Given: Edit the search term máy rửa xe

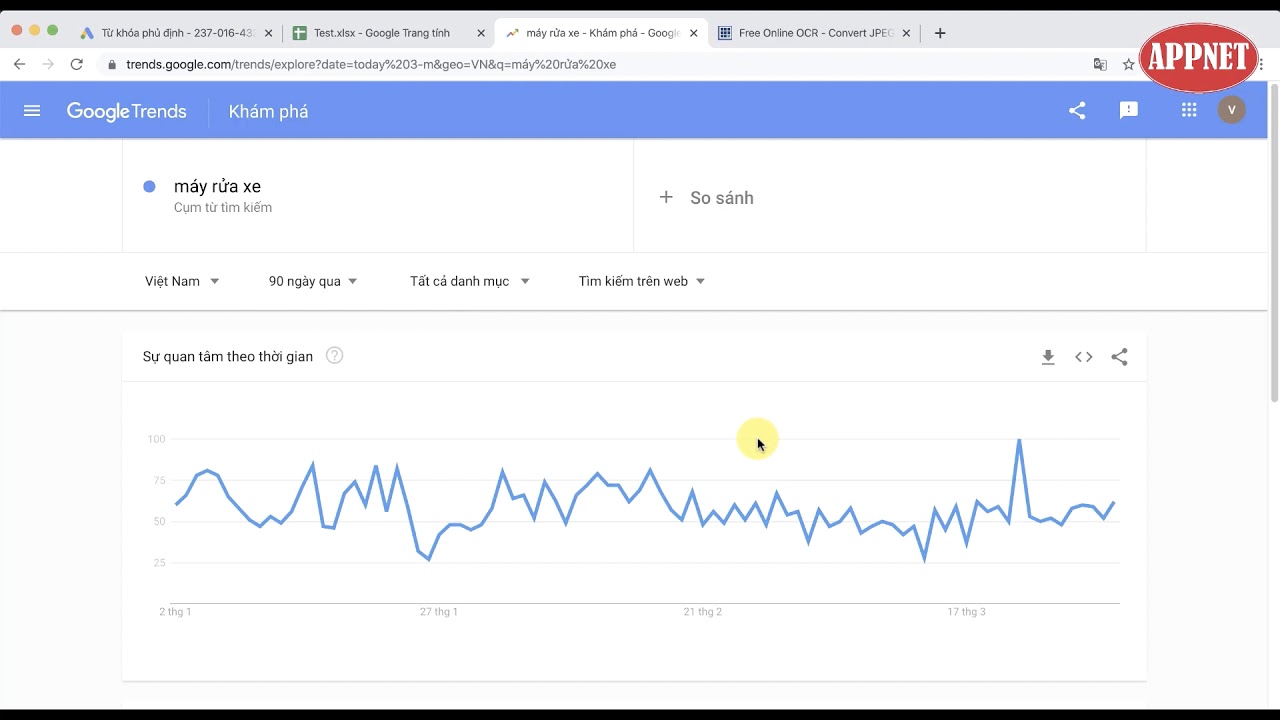Looking at the screenshot, I should (x=217, y=186).
